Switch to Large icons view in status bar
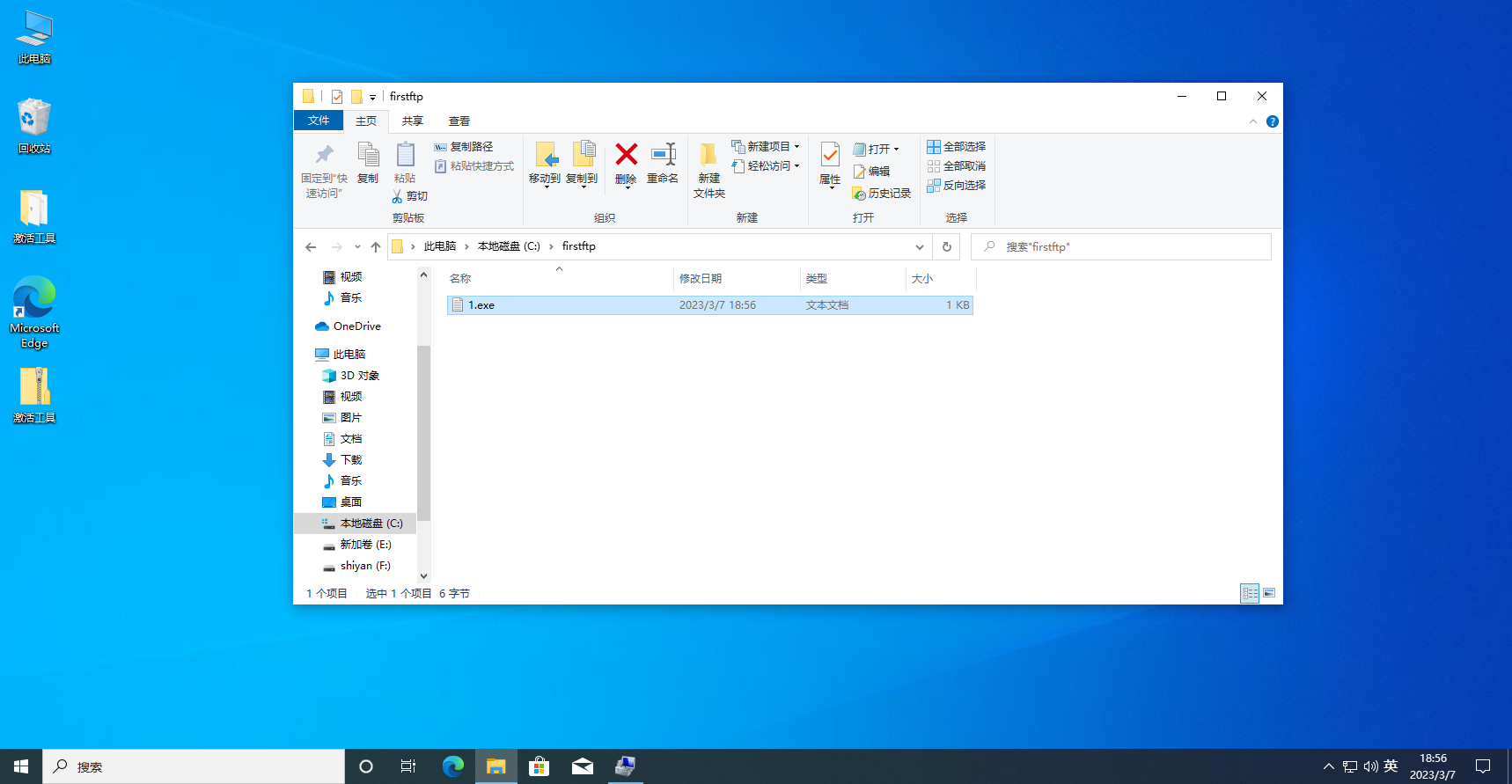The width and height of the screenshot is (1512, 784). click(1269, 593)
